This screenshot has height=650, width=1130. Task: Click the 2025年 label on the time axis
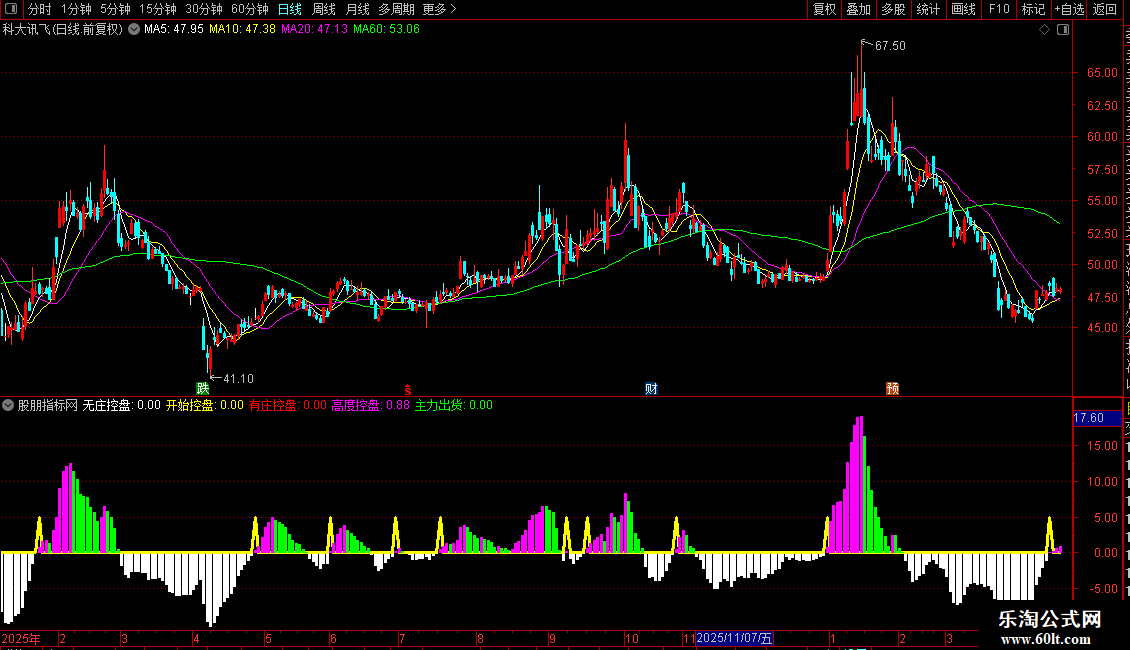coord(21,638)
